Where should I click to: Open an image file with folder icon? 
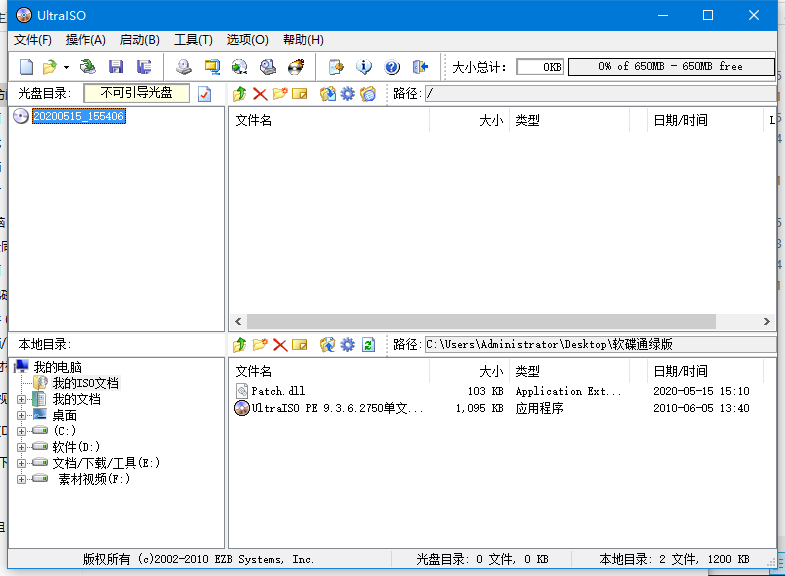[x=50, y=67]
